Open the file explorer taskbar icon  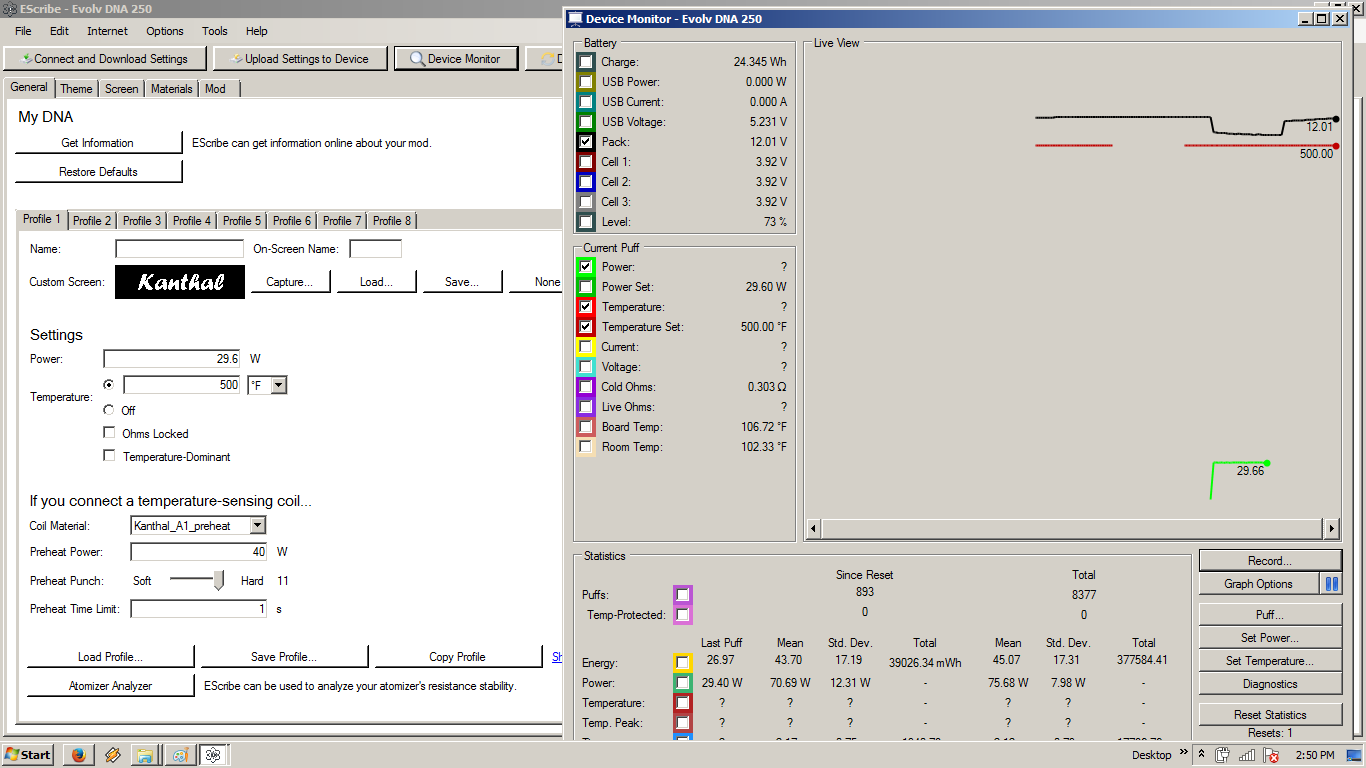click(x=145, y=755)
